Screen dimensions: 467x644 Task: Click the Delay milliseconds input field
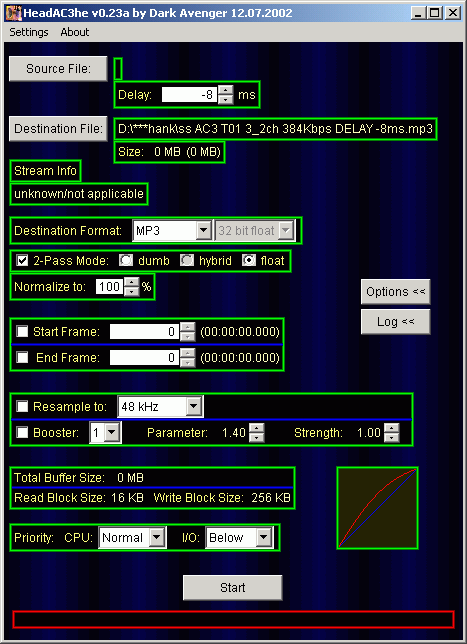pyautogui.click(x=189, y=95)
